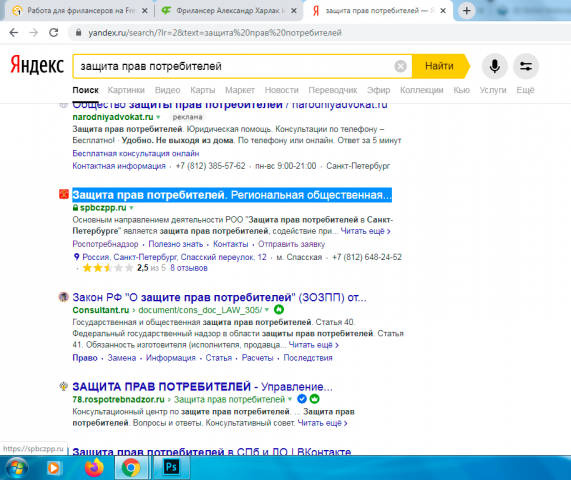Screen dimensions: 571x480
Task: Click 'Роспотребнадзор' sitelink under spbczpp.ru
Action: (105, 244)
